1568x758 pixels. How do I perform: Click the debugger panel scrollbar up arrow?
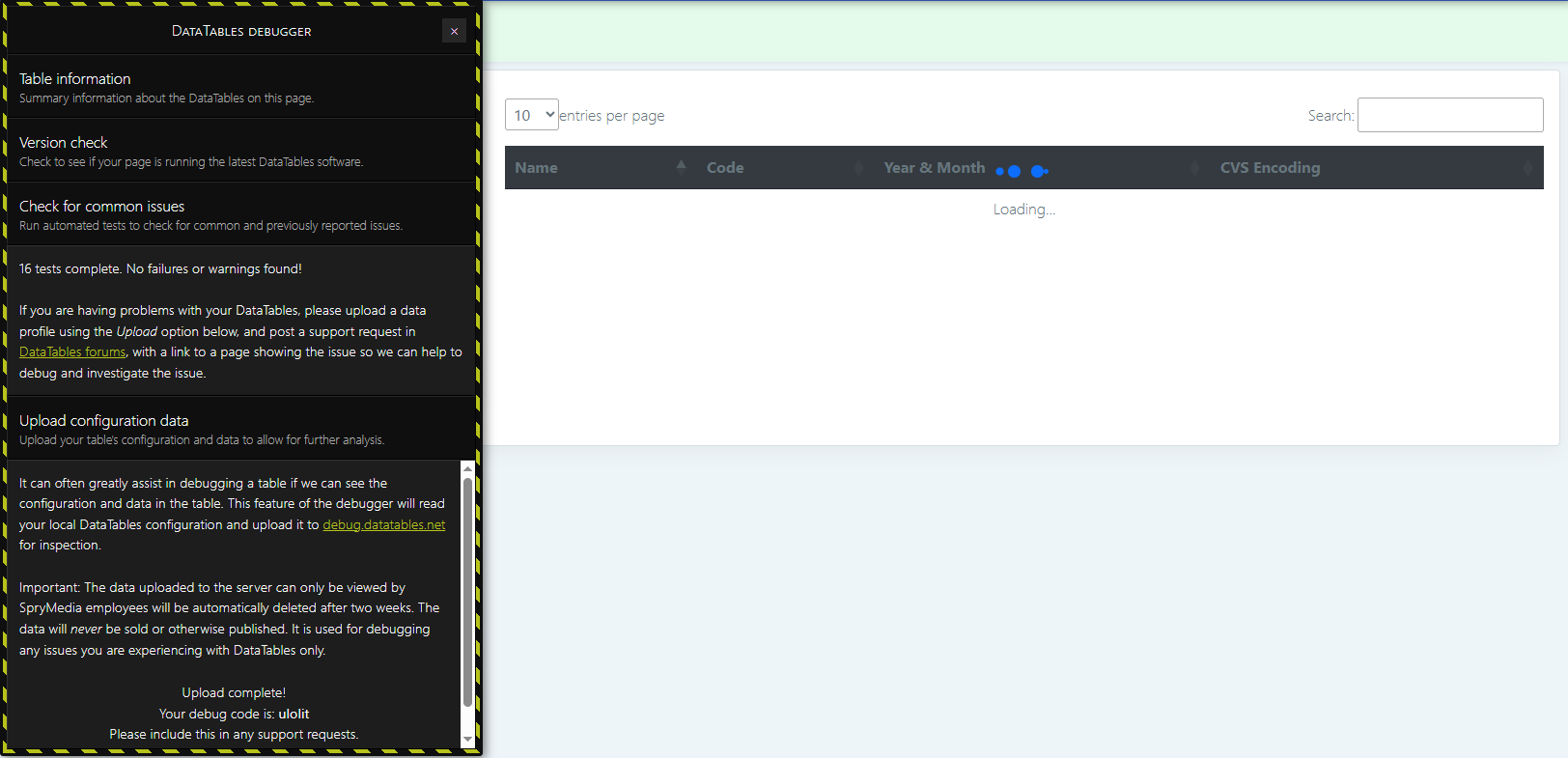(x=468, y=469)
